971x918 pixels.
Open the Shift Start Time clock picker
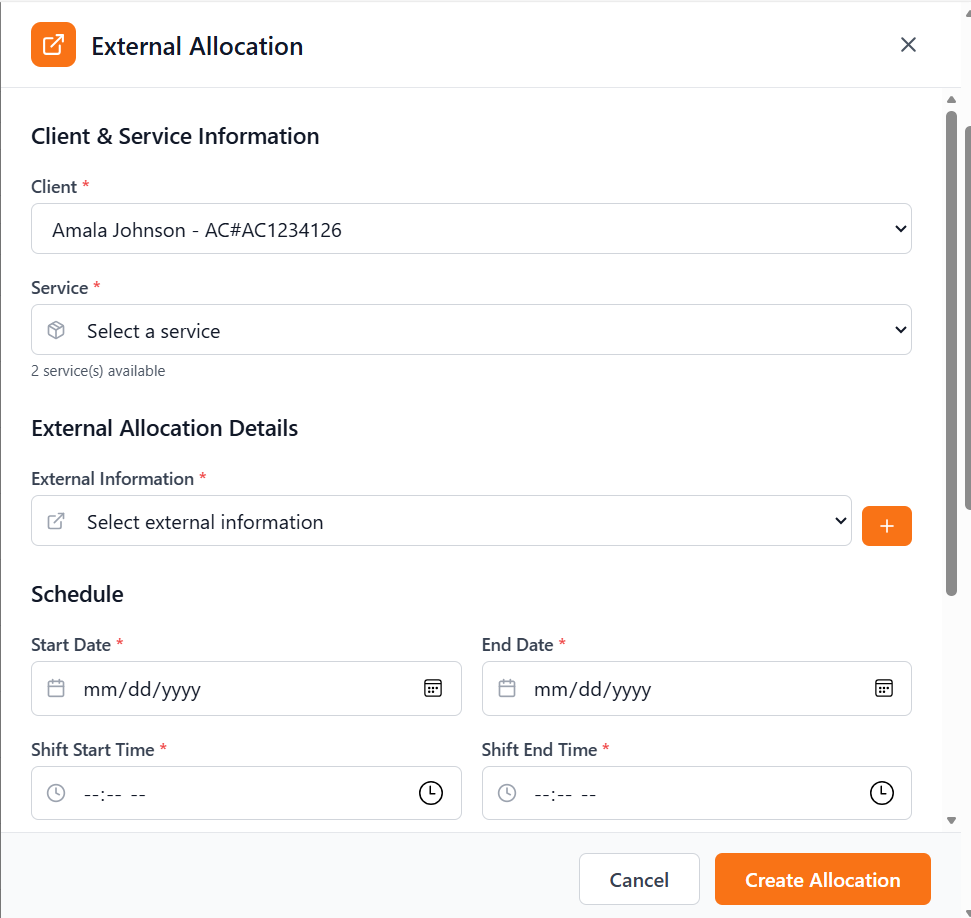click(430, 793)
